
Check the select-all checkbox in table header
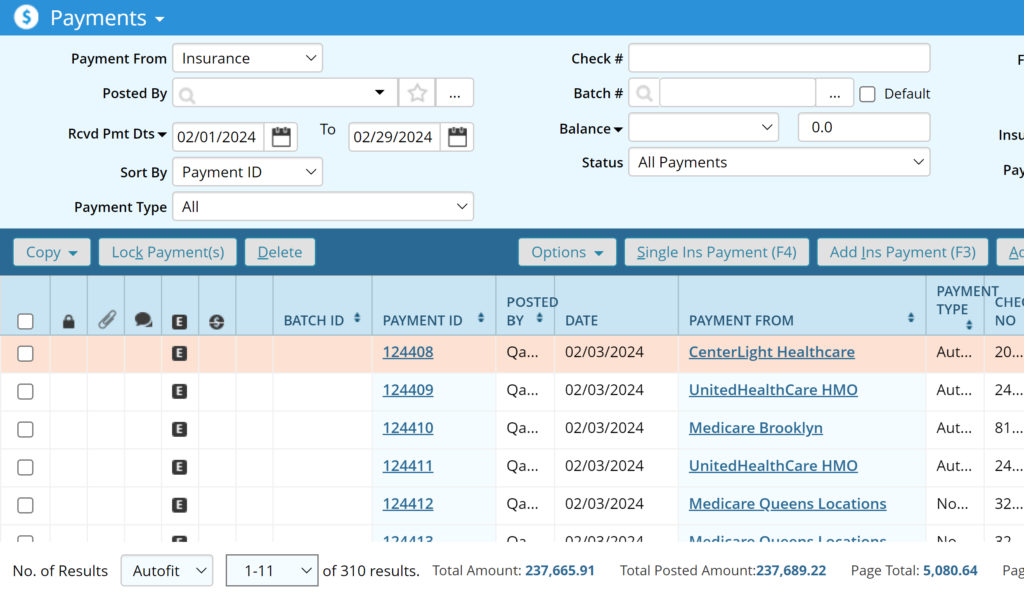26,321
